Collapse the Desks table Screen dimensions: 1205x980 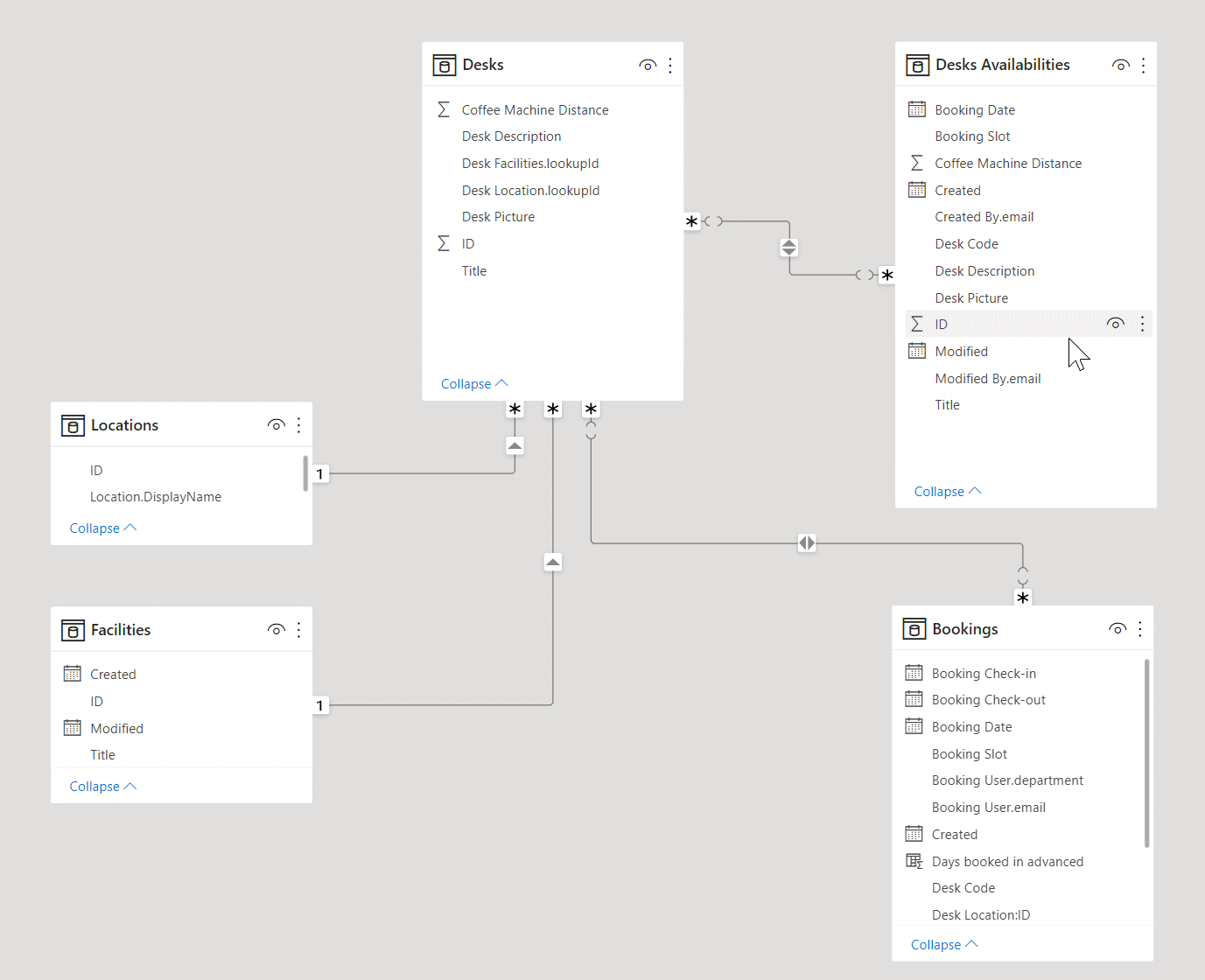click(474, 384)
